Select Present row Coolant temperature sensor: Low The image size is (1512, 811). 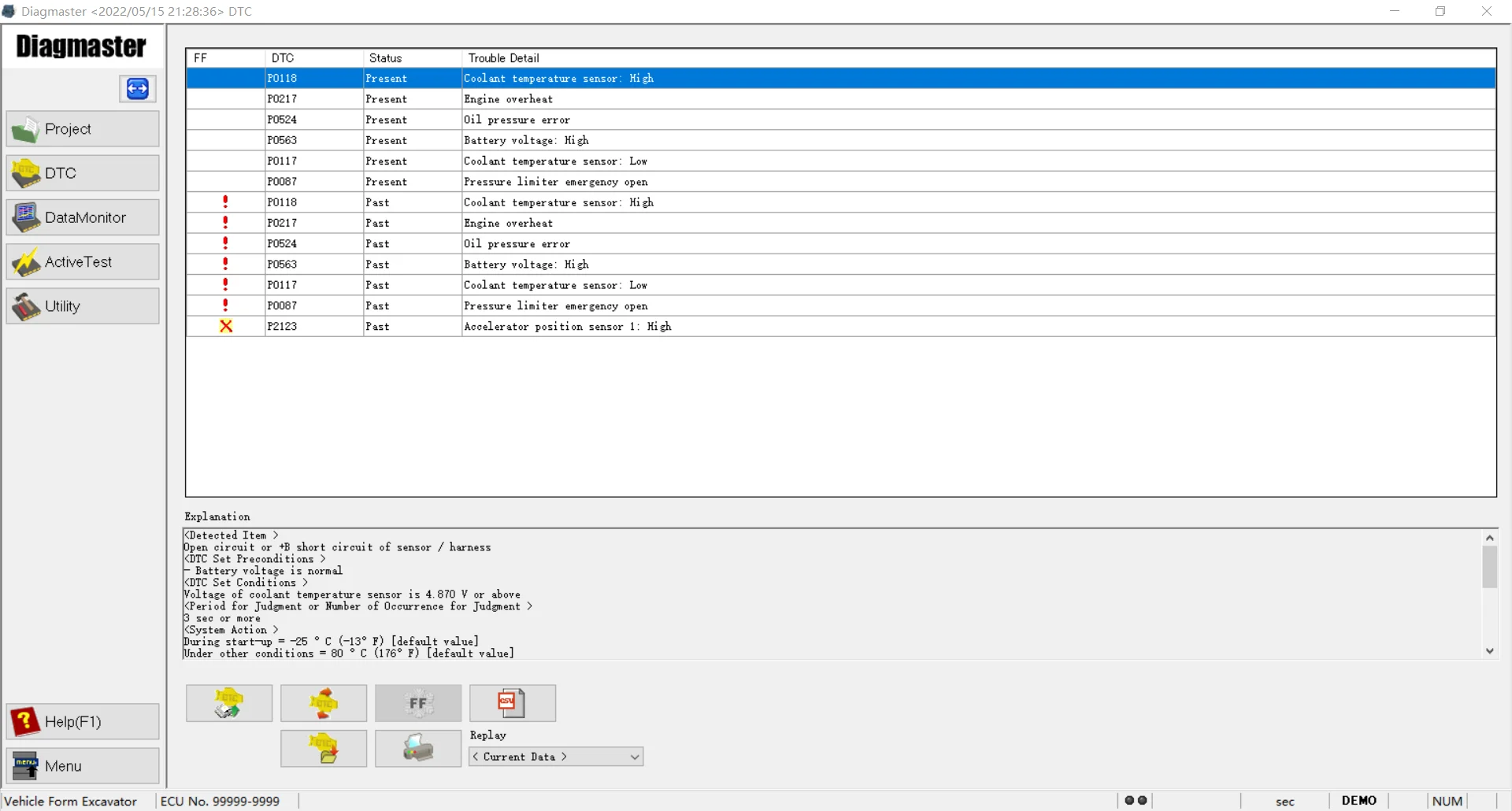[x=841, y=161]
